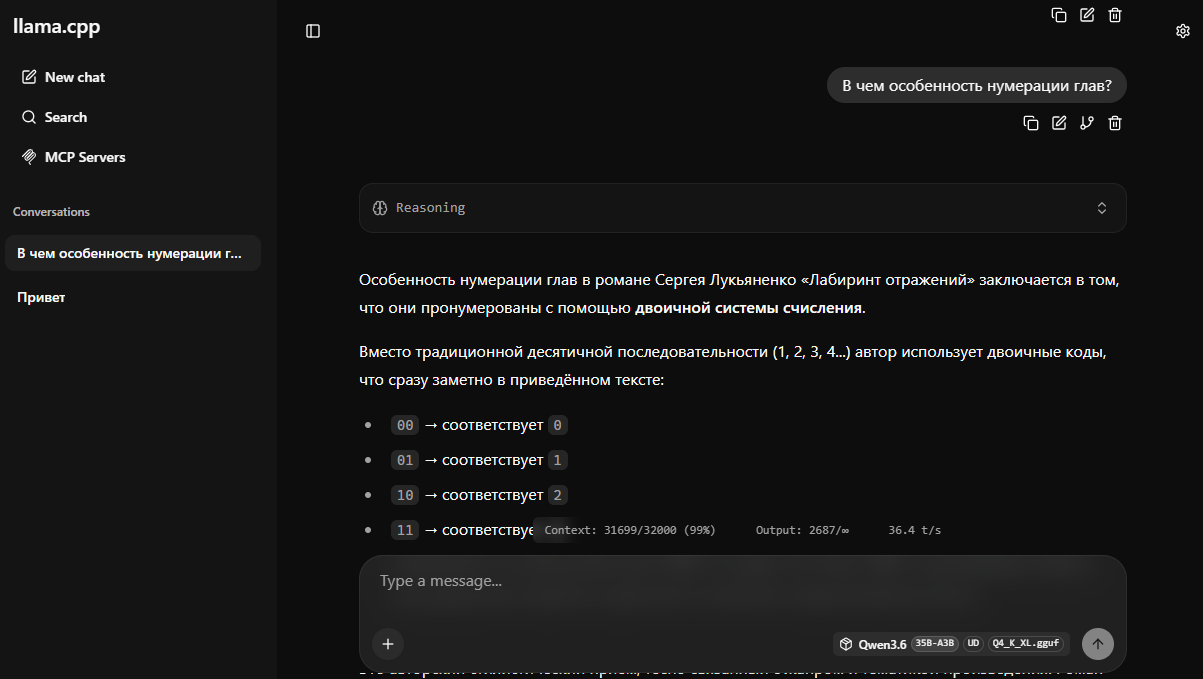The height and width of the screenshot is (679, 1203).
Task: Add attachment with the plus button
Action: (x=388, y=644)
